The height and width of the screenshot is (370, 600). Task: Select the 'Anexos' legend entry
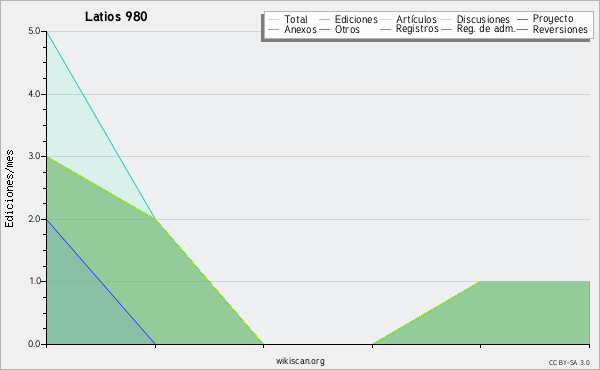tap(292, 29)
